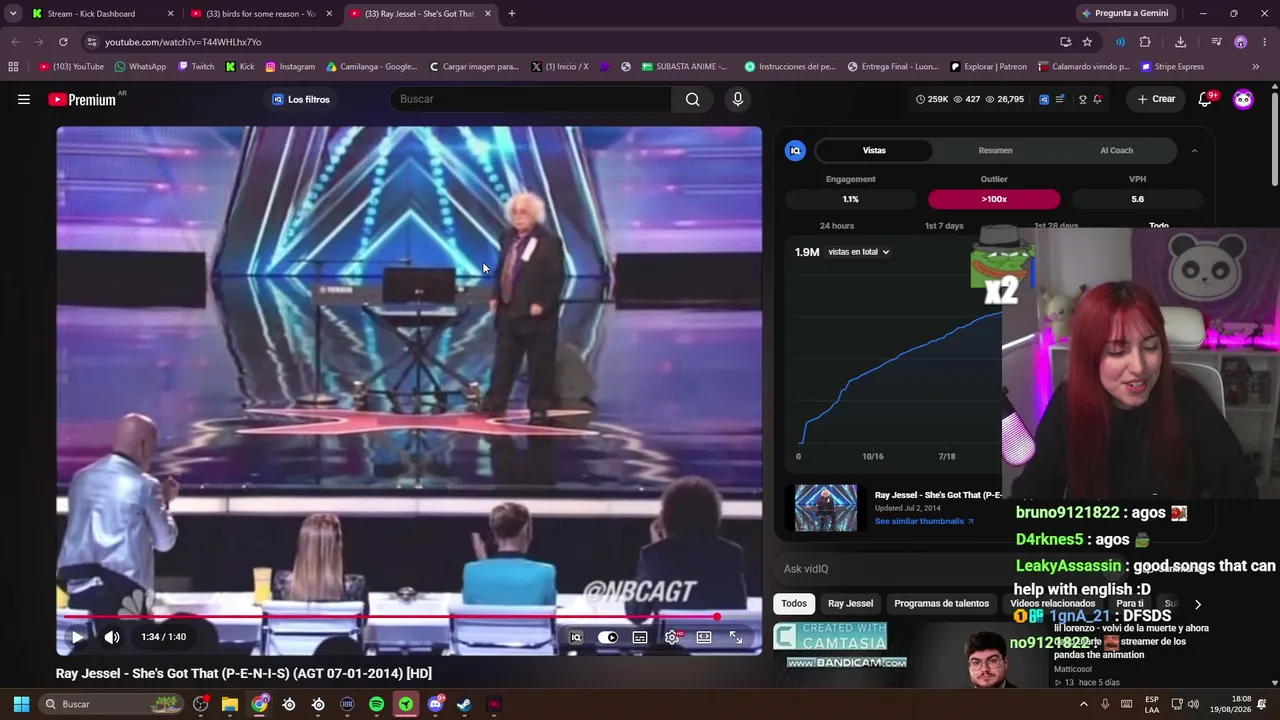Open the Stripe Express bookmark
1280x720 pixels.
tap(1172, 67)
